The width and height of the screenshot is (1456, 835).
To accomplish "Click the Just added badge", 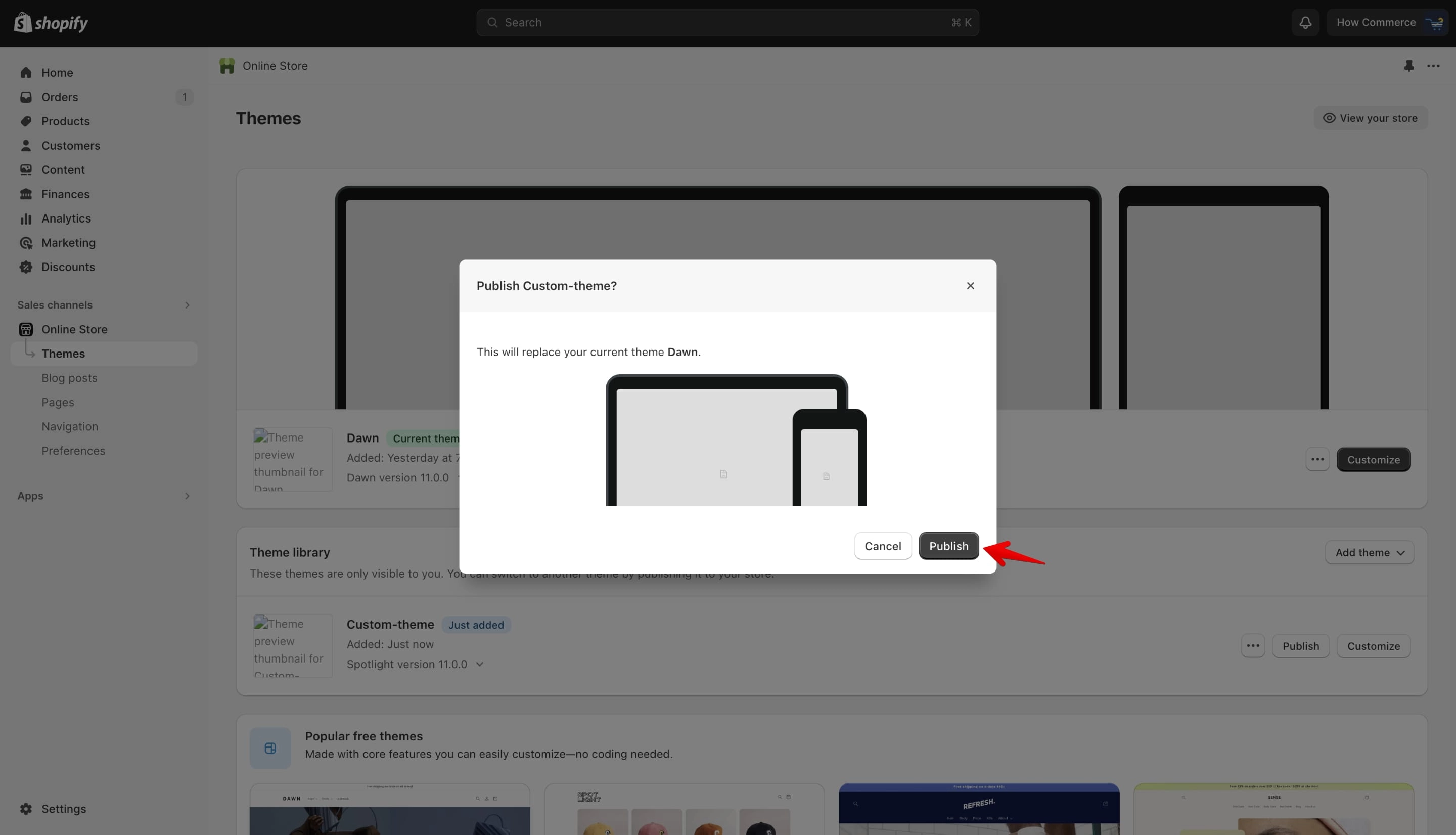I will 476,625.
